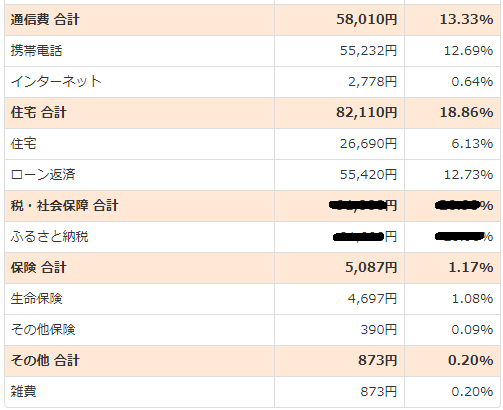503x410 pixels.
Task: Click the 税・社会保障 合計 row label
Action: click(x=64, y=206)
